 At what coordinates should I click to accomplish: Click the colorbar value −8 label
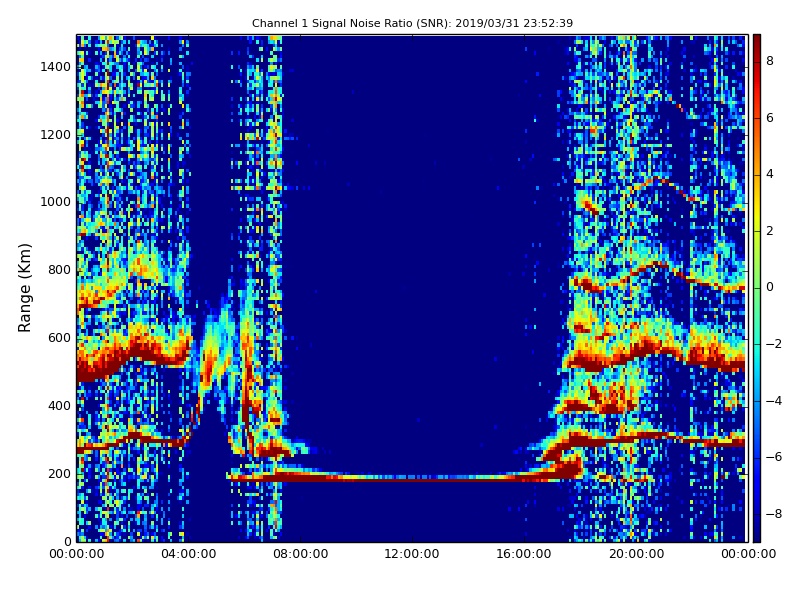pyautogui.click(x=774, y=514)
